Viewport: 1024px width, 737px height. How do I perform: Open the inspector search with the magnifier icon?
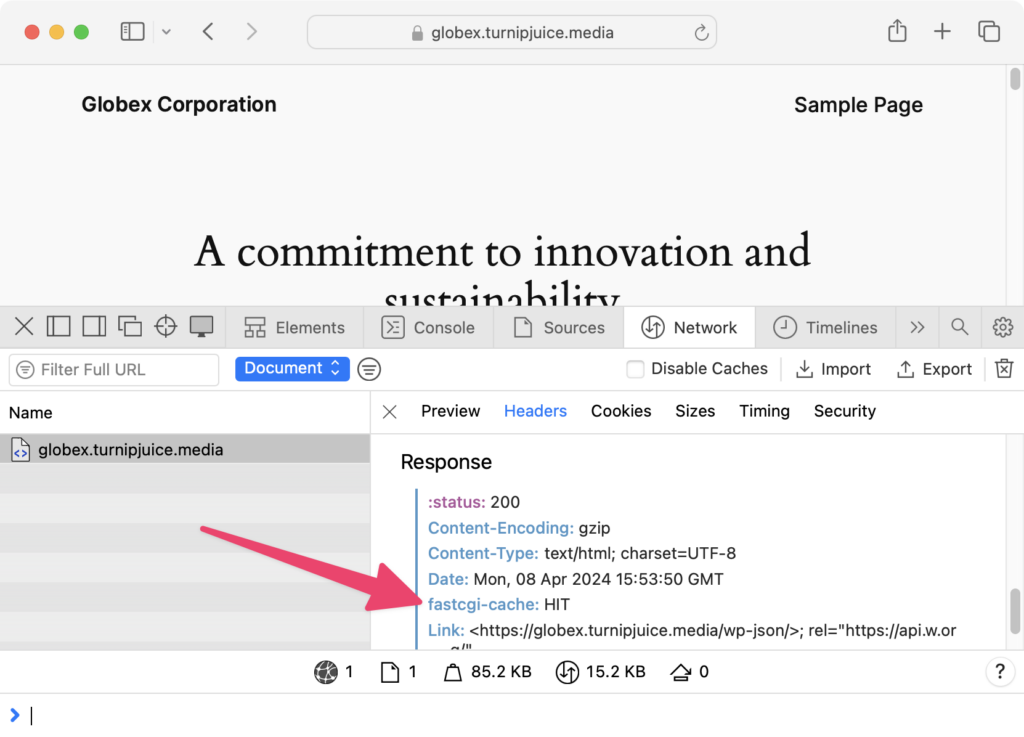(959, 326)
